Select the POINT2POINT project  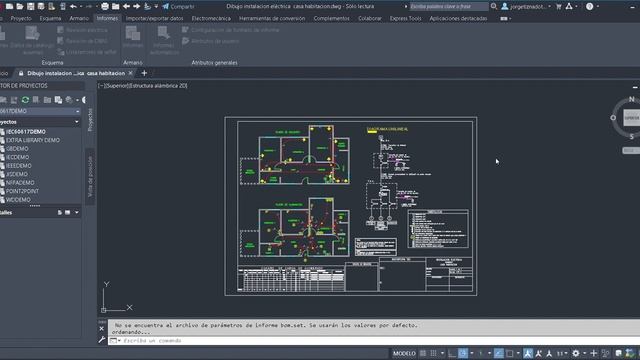click(x=22, y=191)
